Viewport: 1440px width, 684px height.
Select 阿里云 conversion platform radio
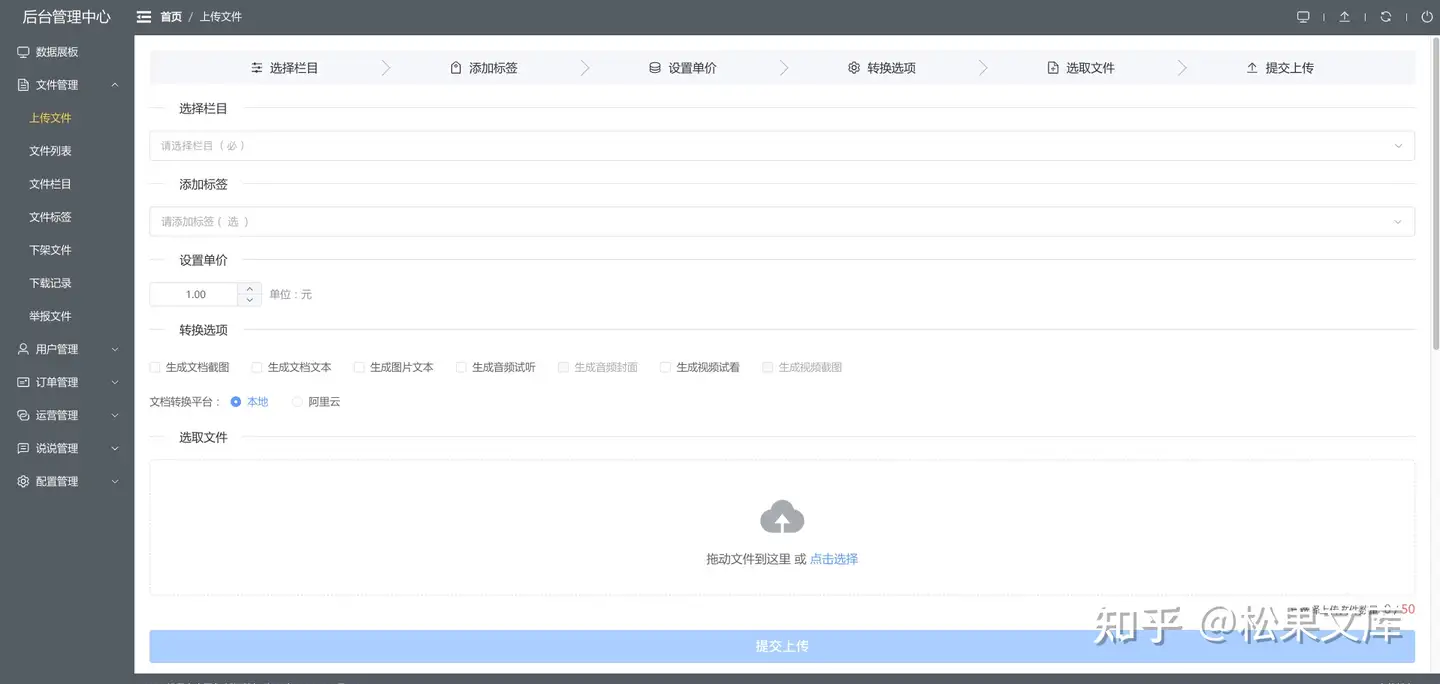coord(297,401)
